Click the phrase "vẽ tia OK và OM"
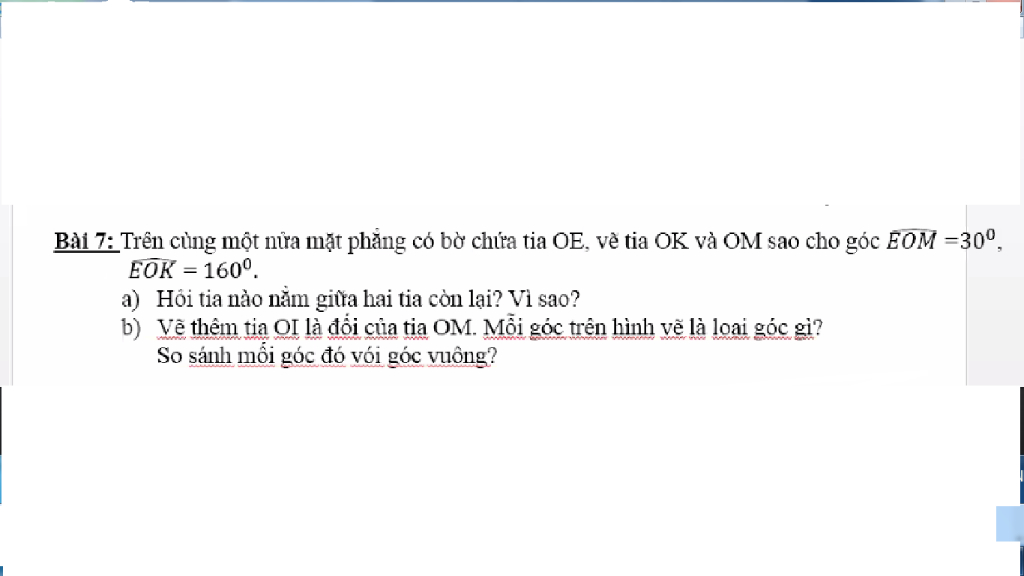The image size is (1024, 576). (679, 242)
